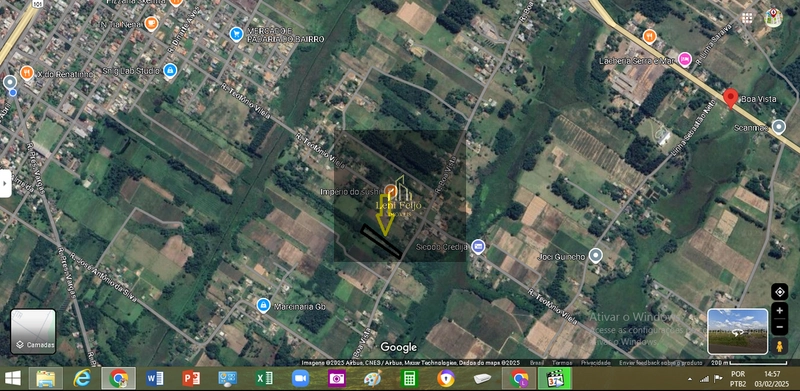The width and height of the screenshot is (800, 391).
Task: Switch the POR PTB2 input language
Action: (738, 379)
